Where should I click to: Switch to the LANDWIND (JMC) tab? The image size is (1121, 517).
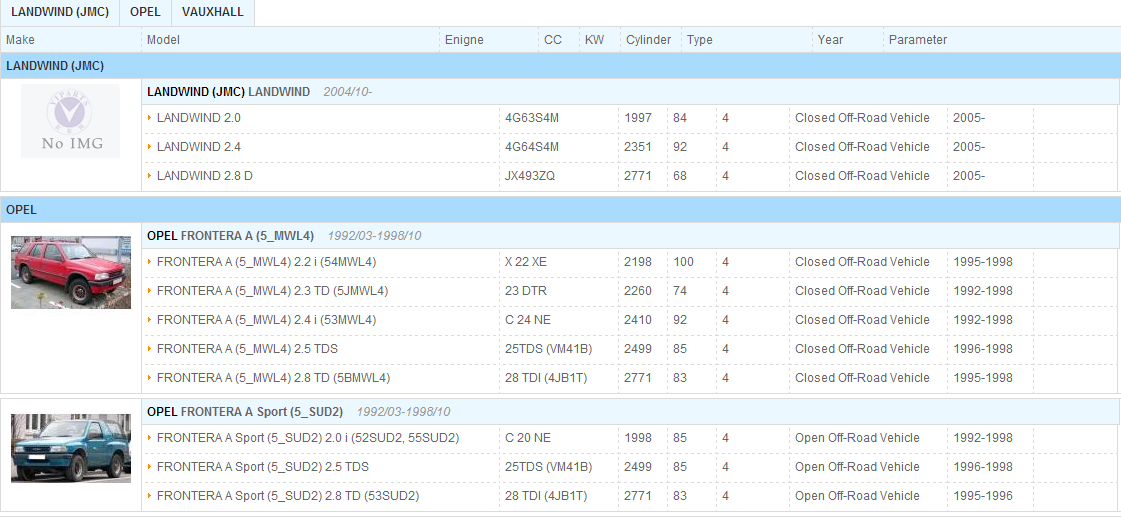(x=60, y=12)
